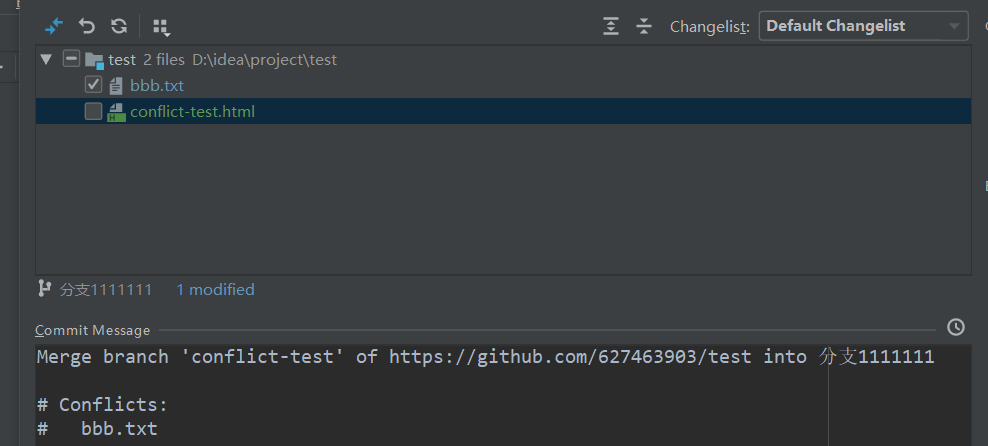Click the Rollback undo icon
Image resolution: width=988 pixels, height=446 pixels.
coord(87,26)
